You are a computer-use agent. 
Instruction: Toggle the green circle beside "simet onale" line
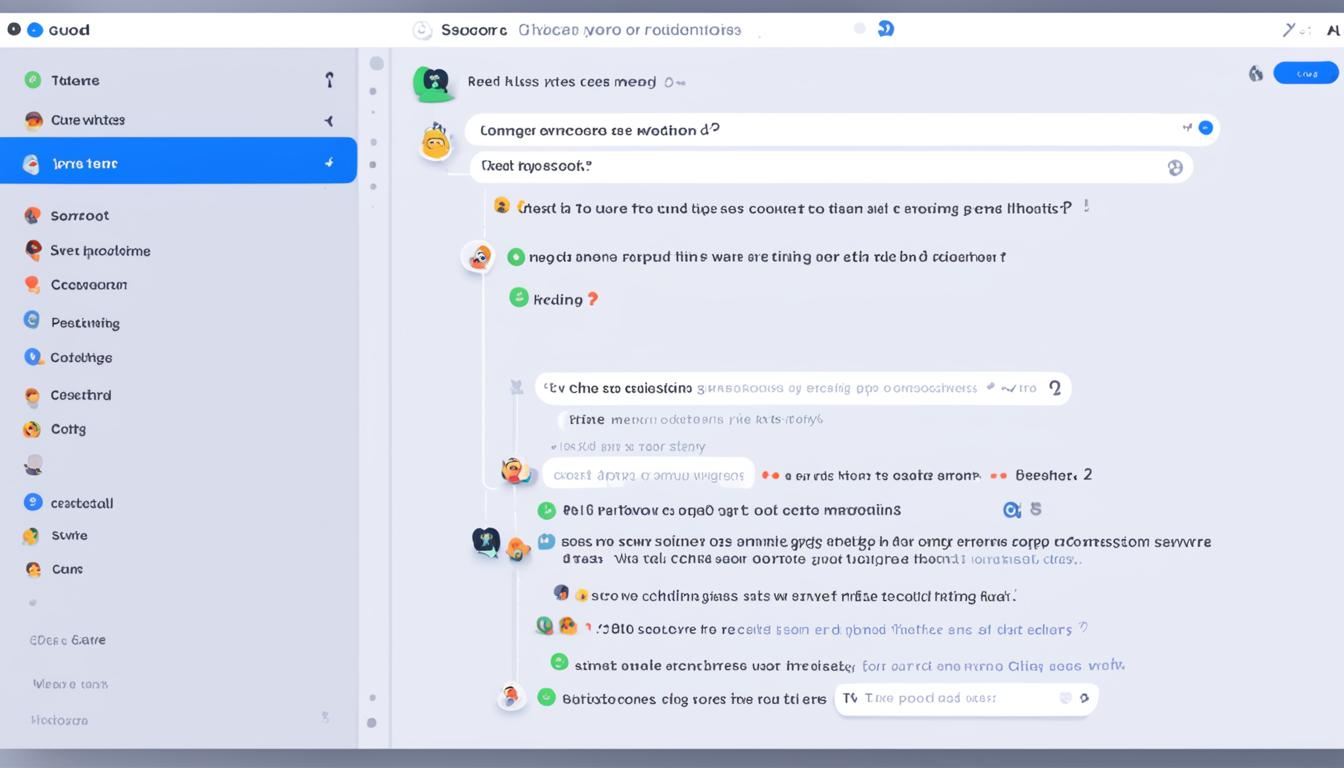click(559, 662)
